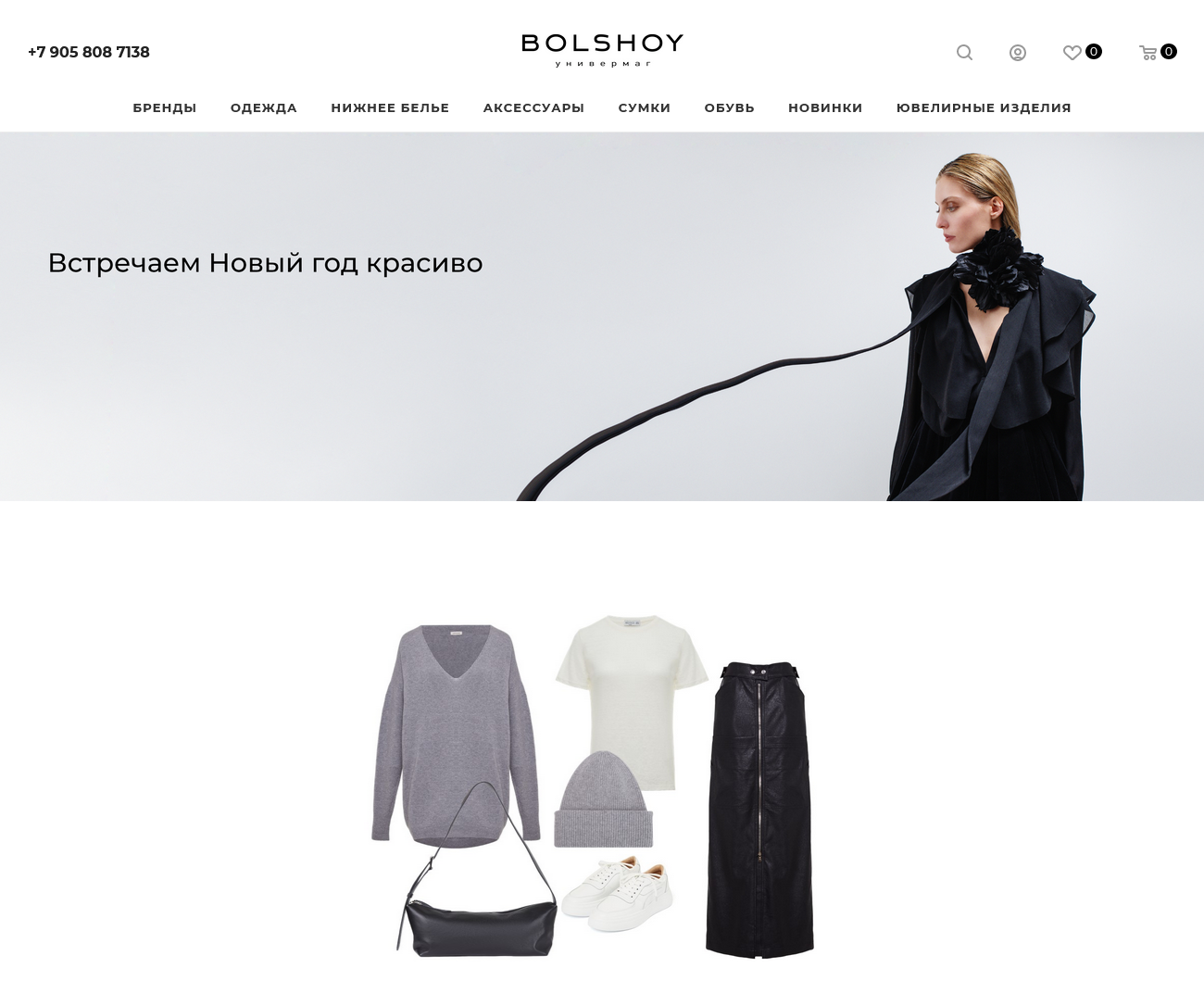Screen dimensions: 1204x993
Task: Open ЮВЕЛИРНЫЕ ИЗДЕЛИЯ category
Action: (x=984, y=107)
